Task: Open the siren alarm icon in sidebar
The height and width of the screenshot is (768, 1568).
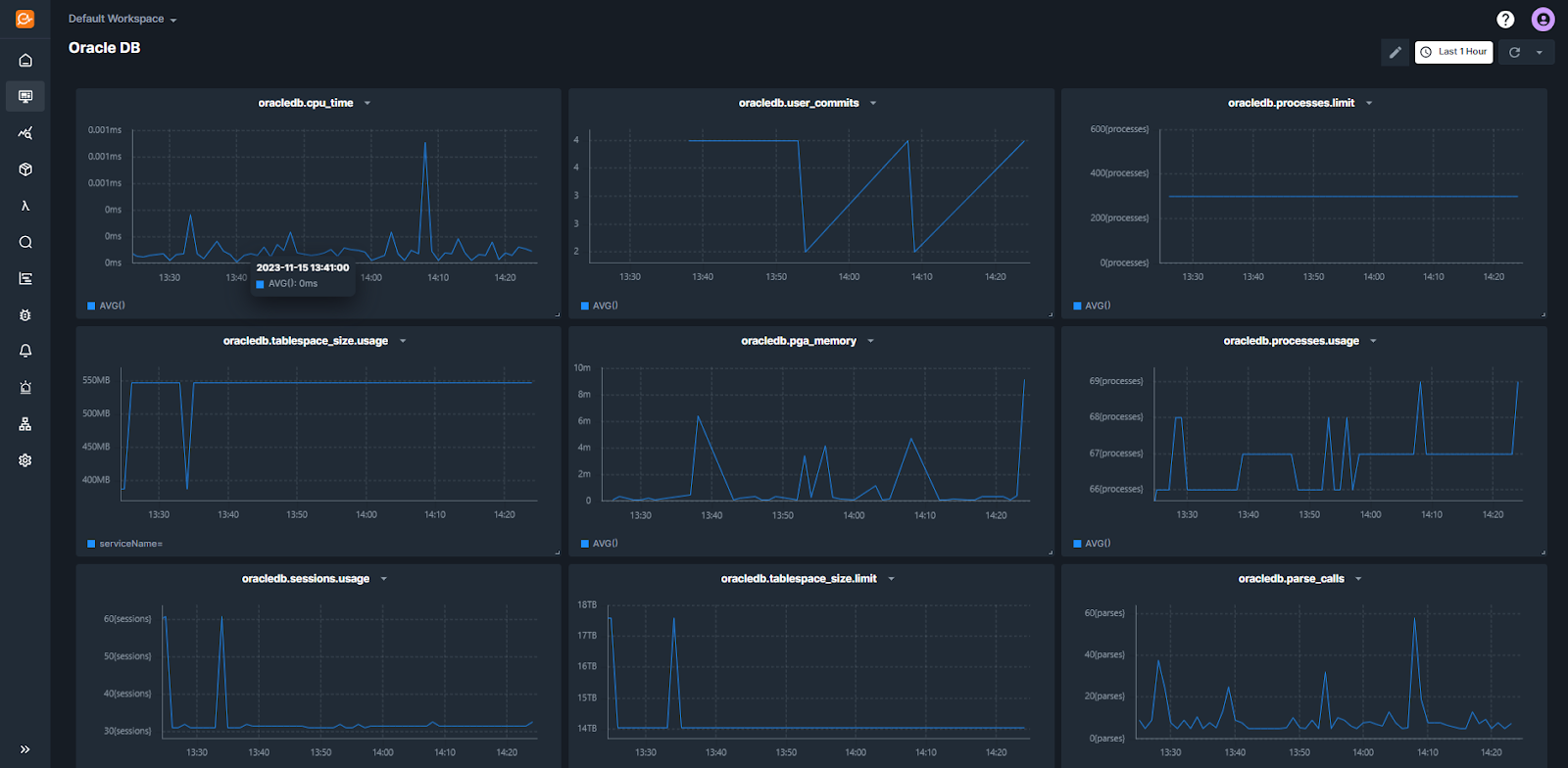Action: tap(25, 388)
